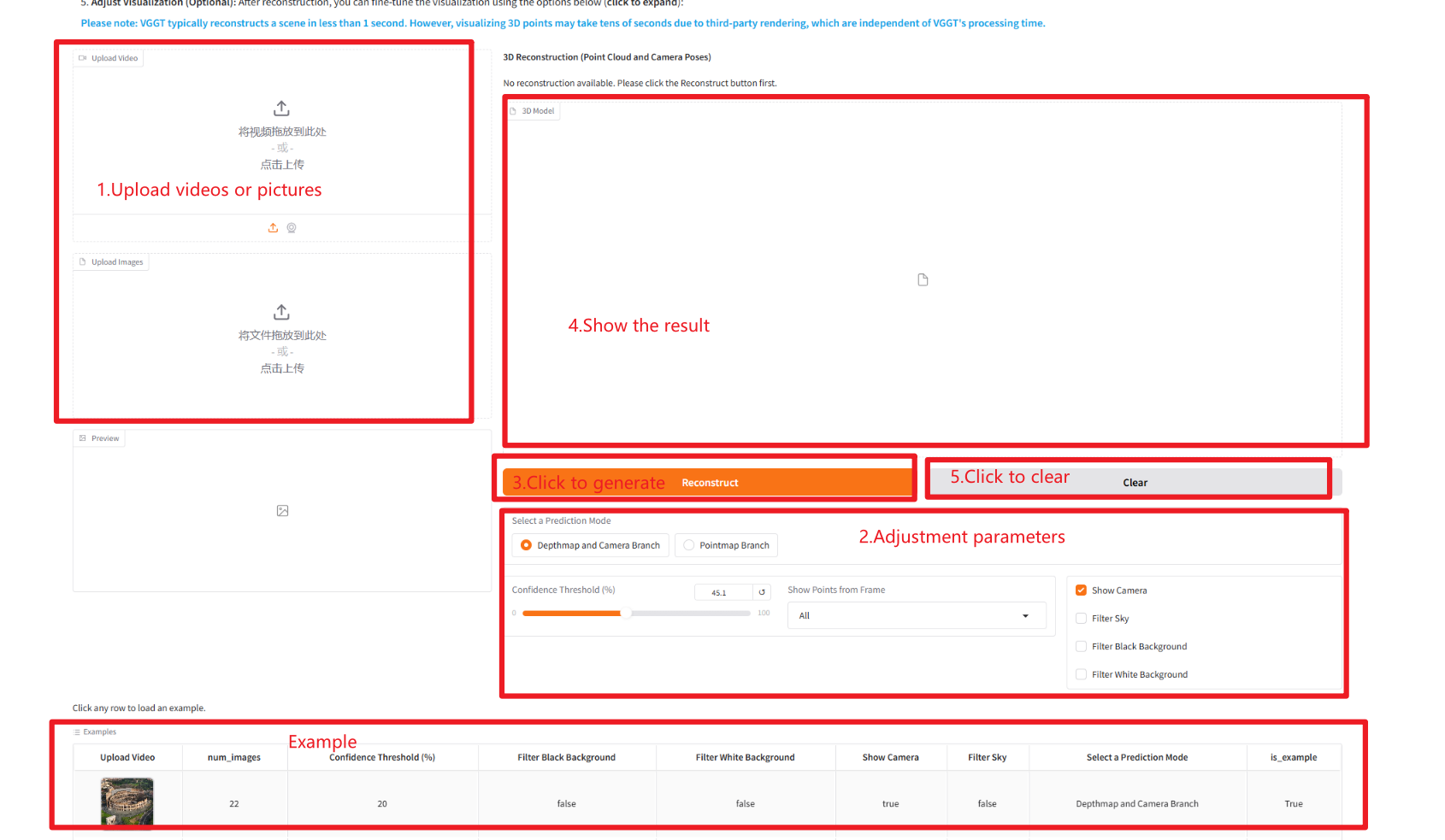Click the Examples list icon above the table
Image resolution: width=1445 pixels, height=840 pixels.
[77, 732]
